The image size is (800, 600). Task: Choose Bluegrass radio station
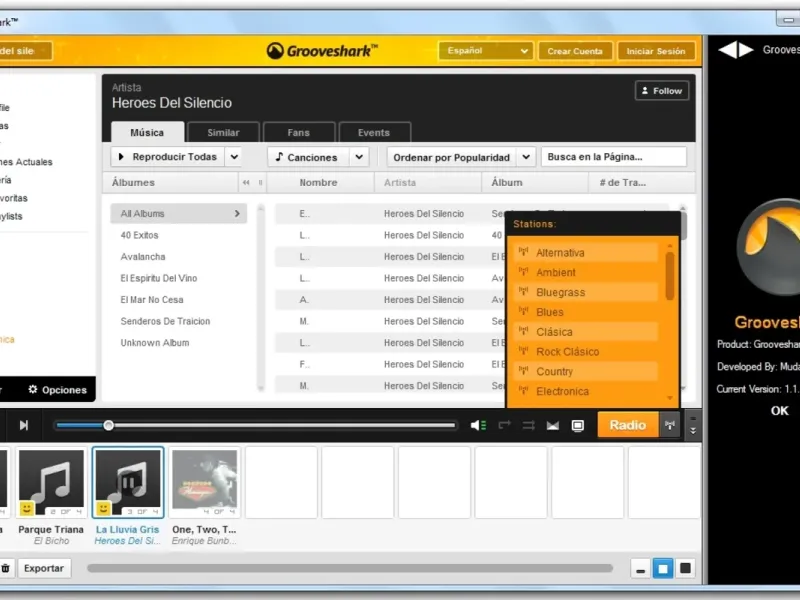pos(587,292)
